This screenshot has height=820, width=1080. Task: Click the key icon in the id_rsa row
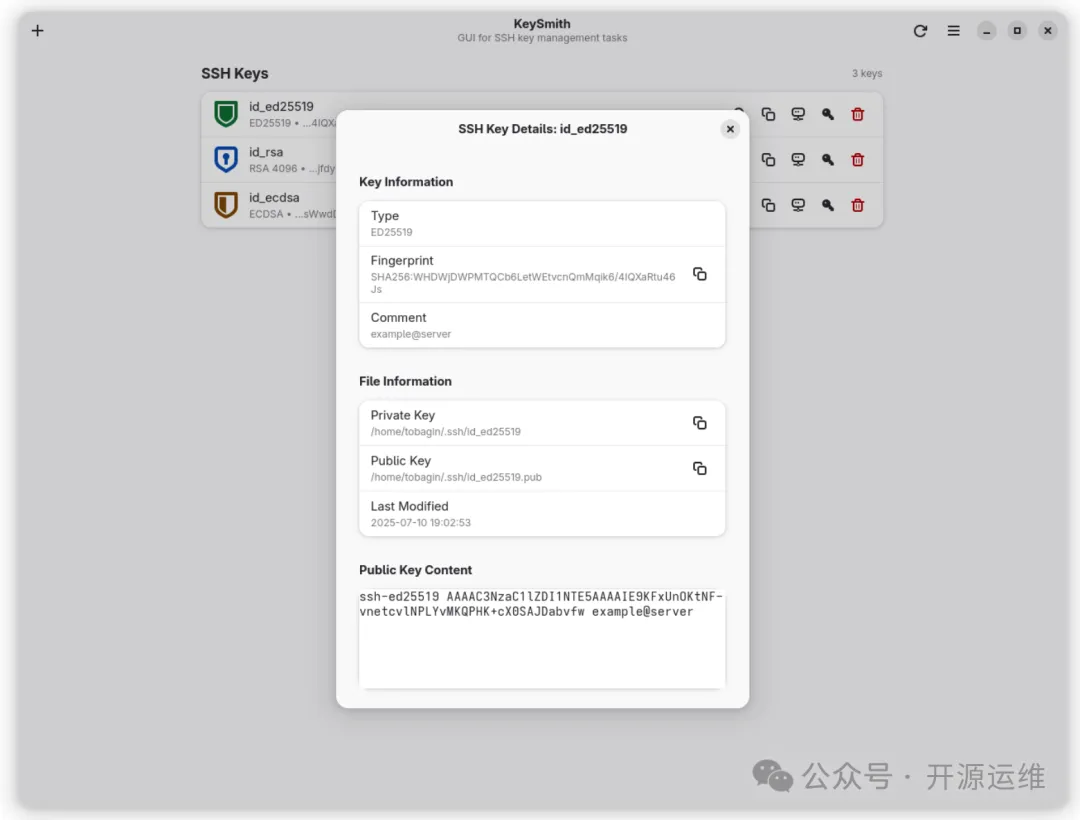(827, 160)
